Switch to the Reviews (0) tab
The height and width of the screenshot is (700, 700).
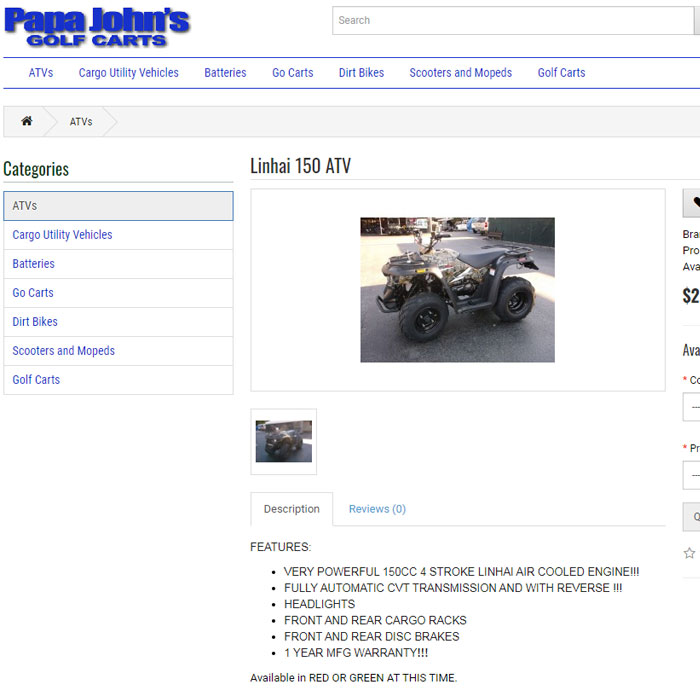tap(377, 509)
